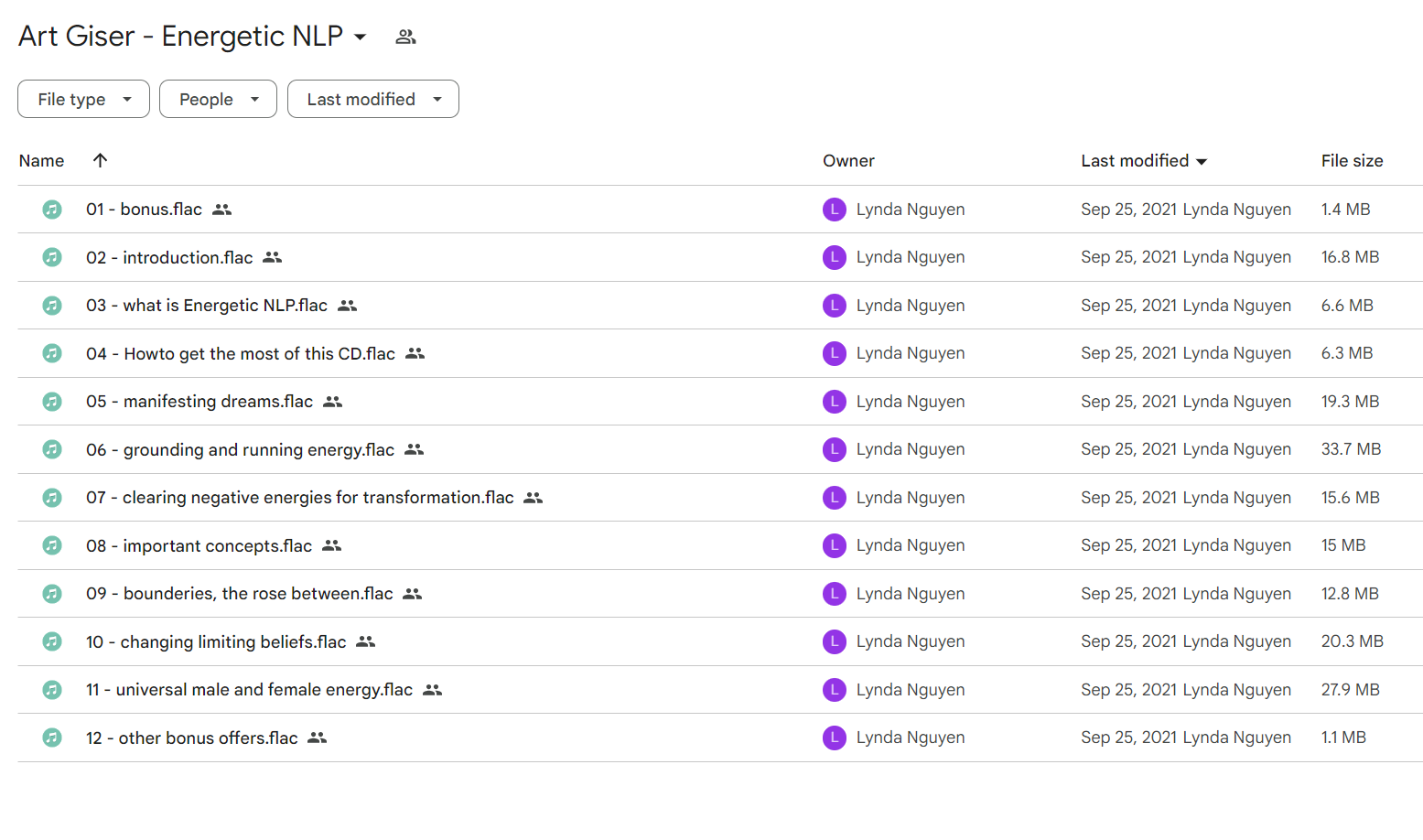Viewport: 1423px width, 840px height.
Task: Click shared icon beside 07 - clearing negative energies
Action: (x=534, y=498)
